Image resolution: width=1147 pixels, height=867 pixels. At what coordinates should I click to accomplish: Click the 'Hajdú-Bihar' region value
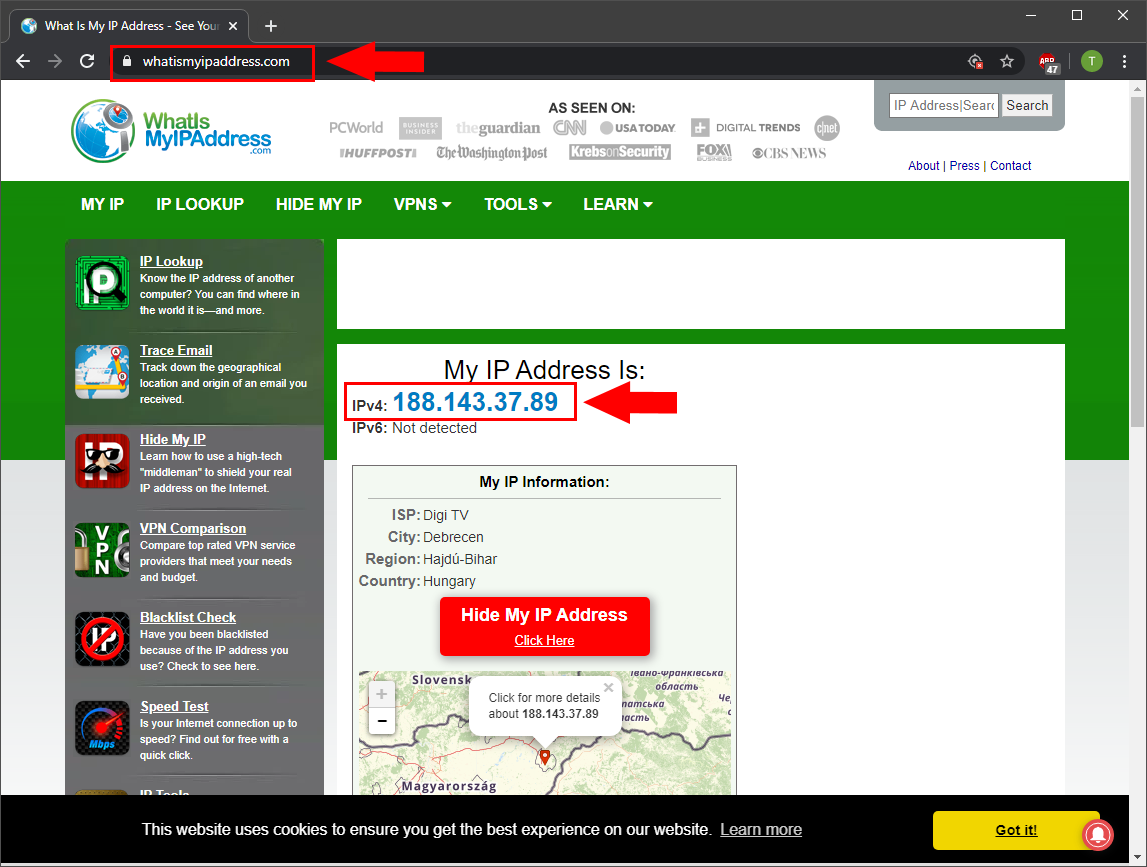click(x=459, y=559)
